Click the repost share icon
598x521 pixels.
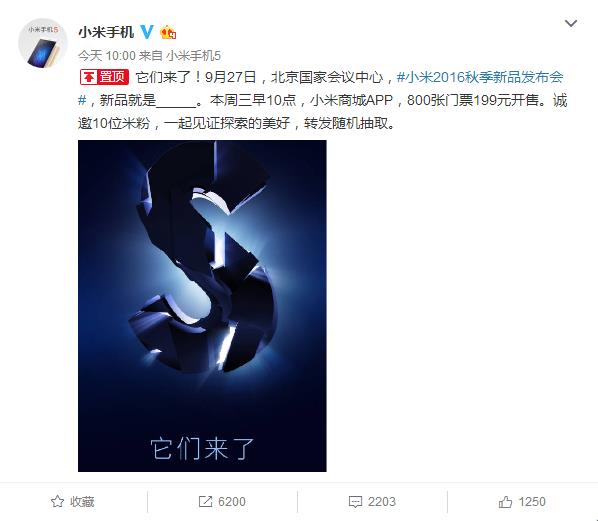click(205, 502)
